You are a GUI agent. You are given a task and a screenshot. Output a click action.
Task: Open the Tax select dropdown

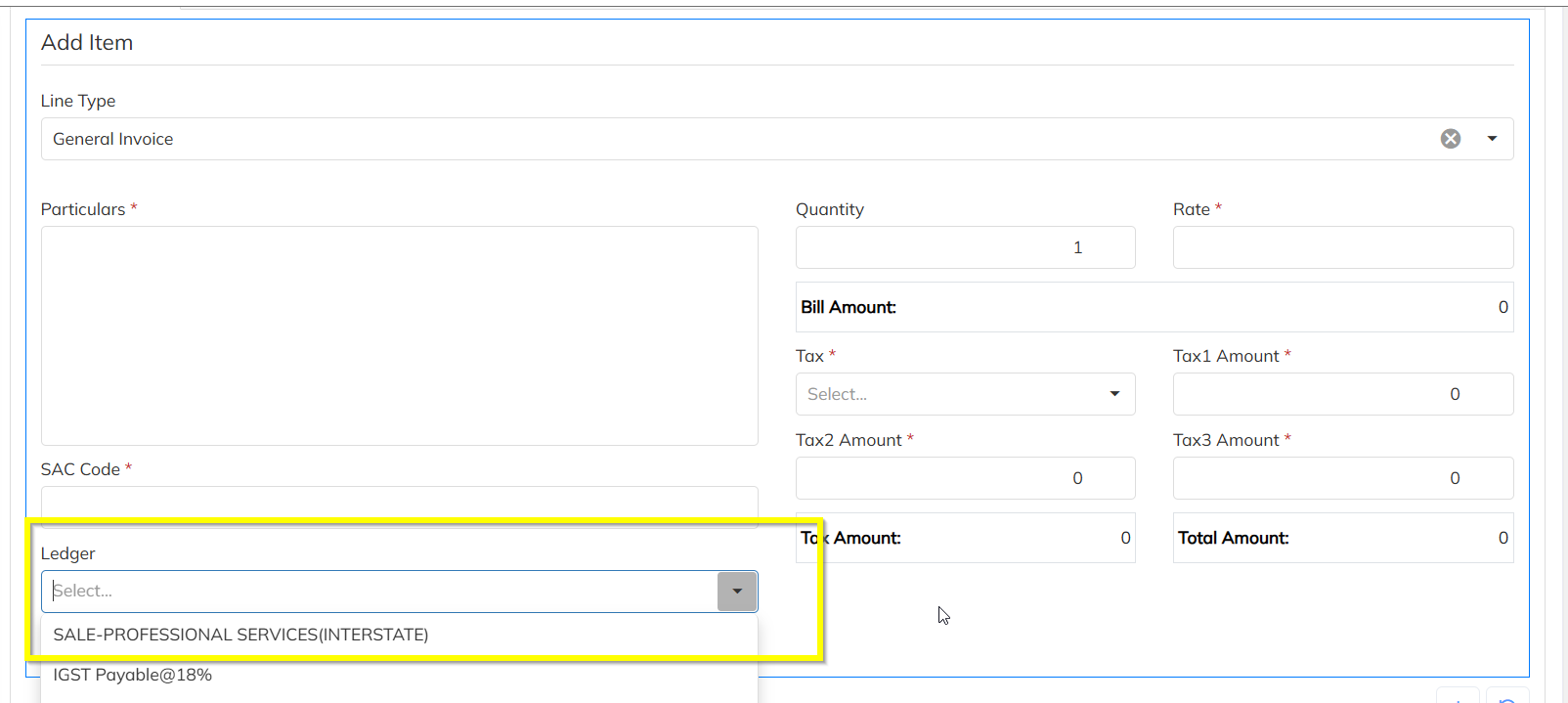[x=965, y=394]
